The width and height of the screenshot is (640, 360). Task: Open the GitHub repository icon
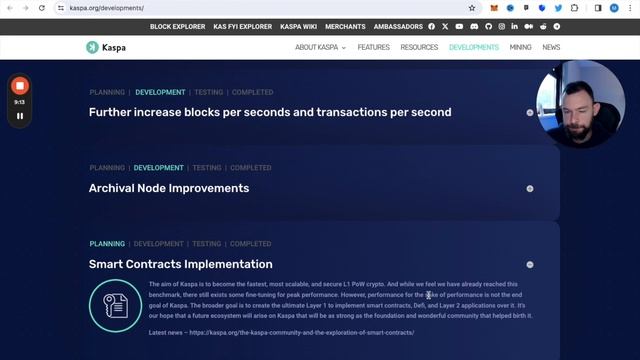[x=489, y=27]
